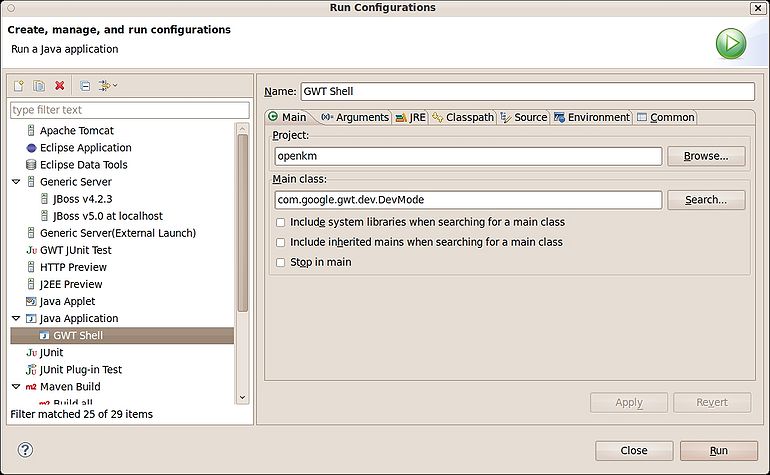
Task: Close the Run Configurations dialog window
Action: 758,8
